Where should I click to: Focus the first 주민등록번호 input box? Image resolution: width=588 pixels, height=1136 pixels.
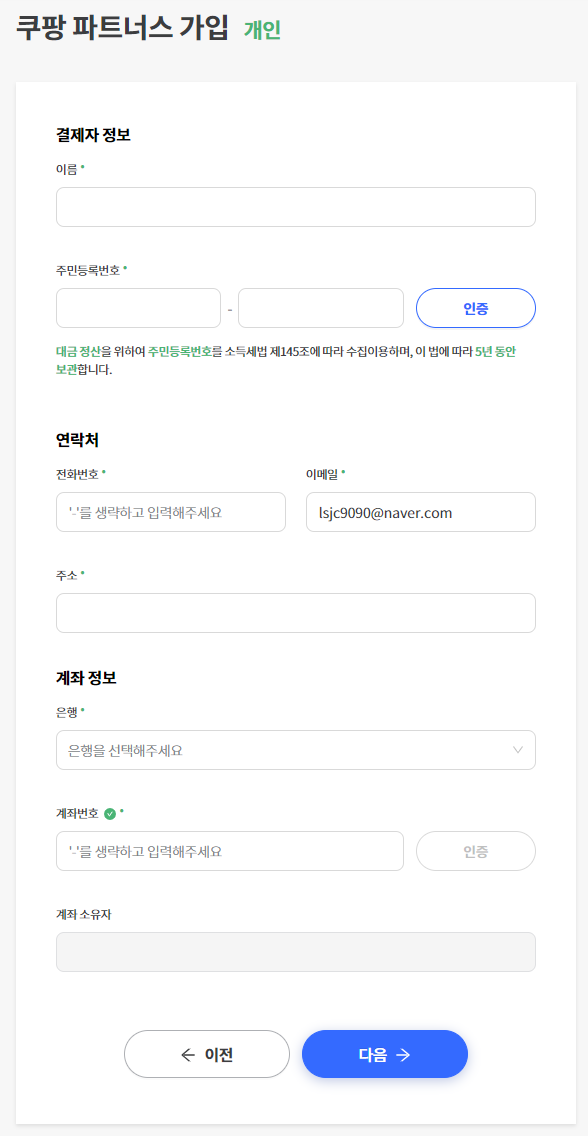pyautogui.click(x=138, y=308)
